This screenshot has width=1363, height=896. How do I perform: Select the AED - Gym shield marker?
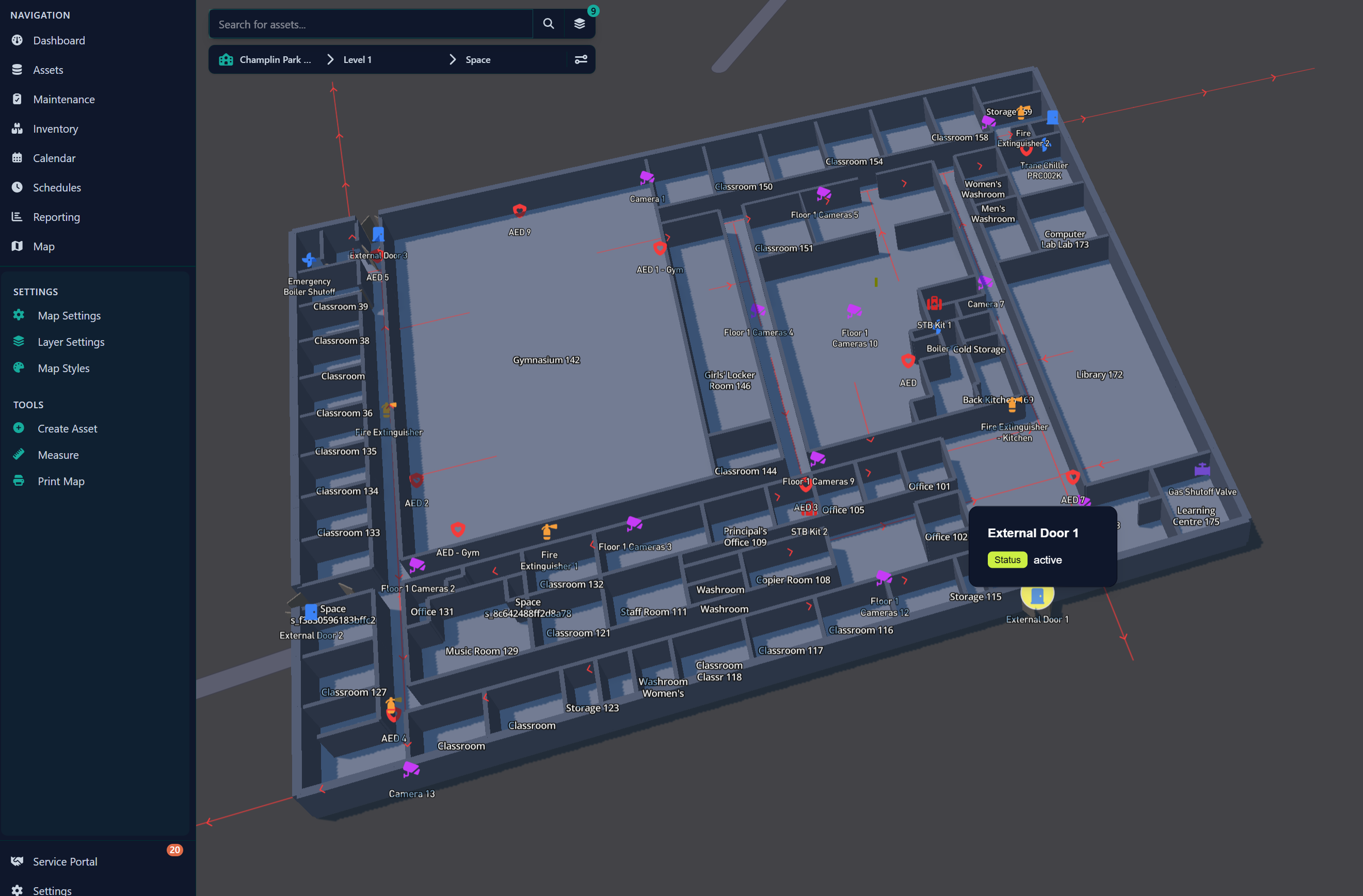(458, 530)
